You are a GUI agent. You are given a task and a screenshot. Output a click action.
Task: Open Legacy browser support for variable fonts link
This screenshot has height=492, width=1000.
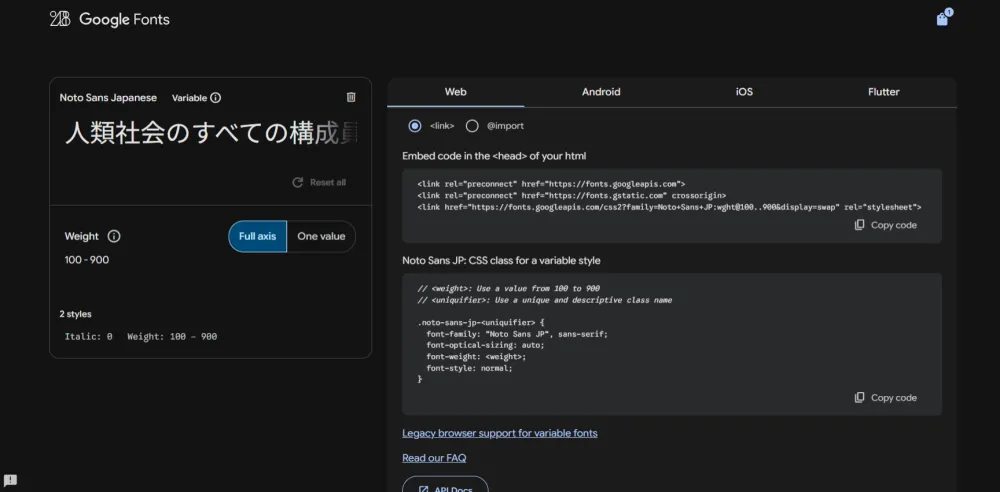499,433
